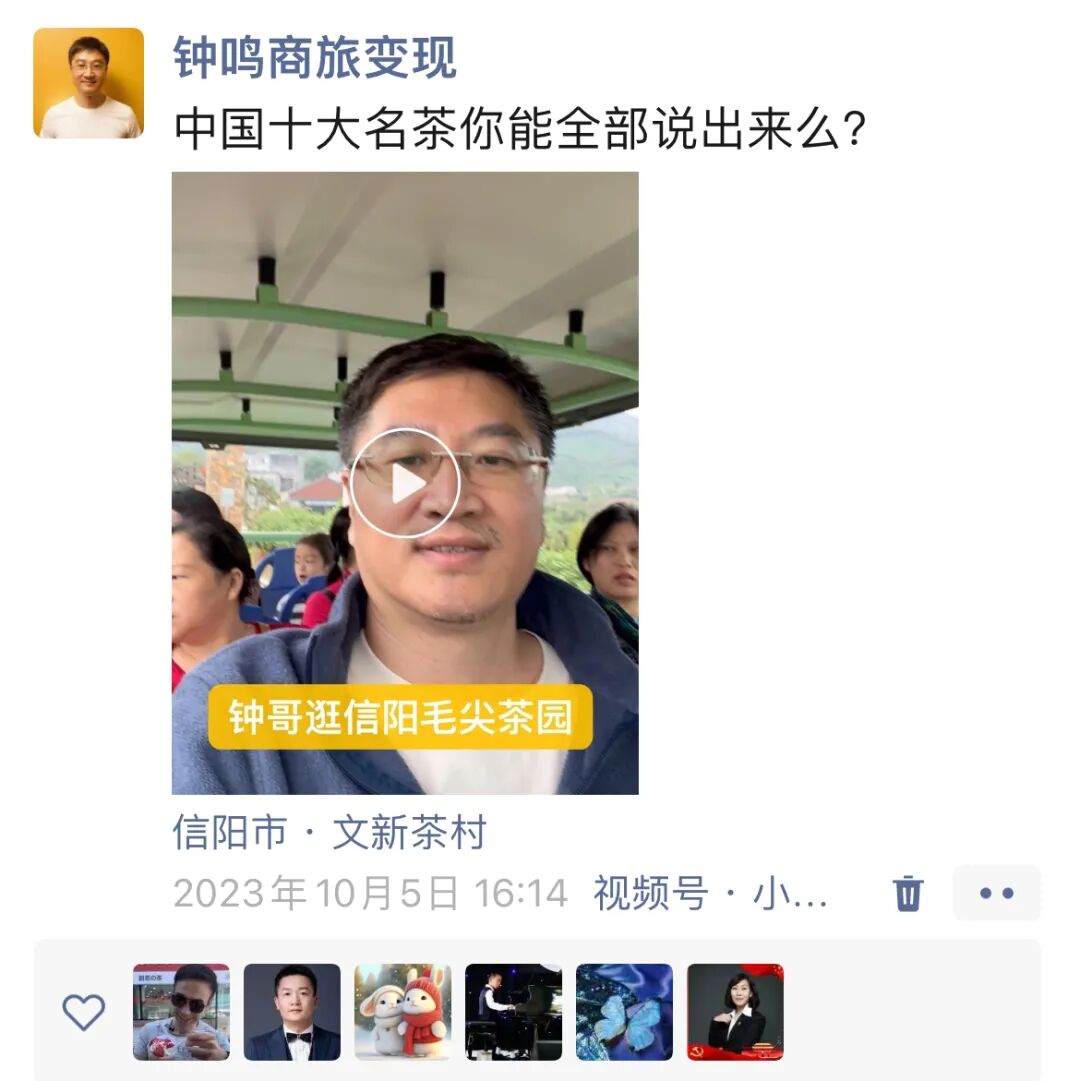Select liker avatar with sunglasses man
This screenshot has height=1081, width=1080.
click(181, 1011)
